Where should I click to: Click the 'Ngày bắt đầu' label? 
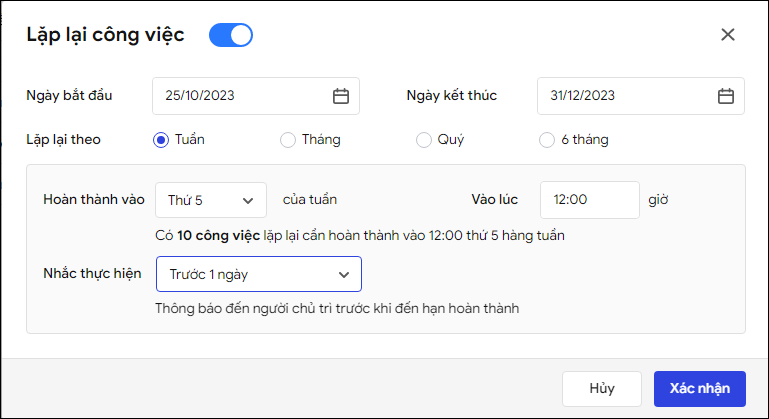[x=69, y=95]
